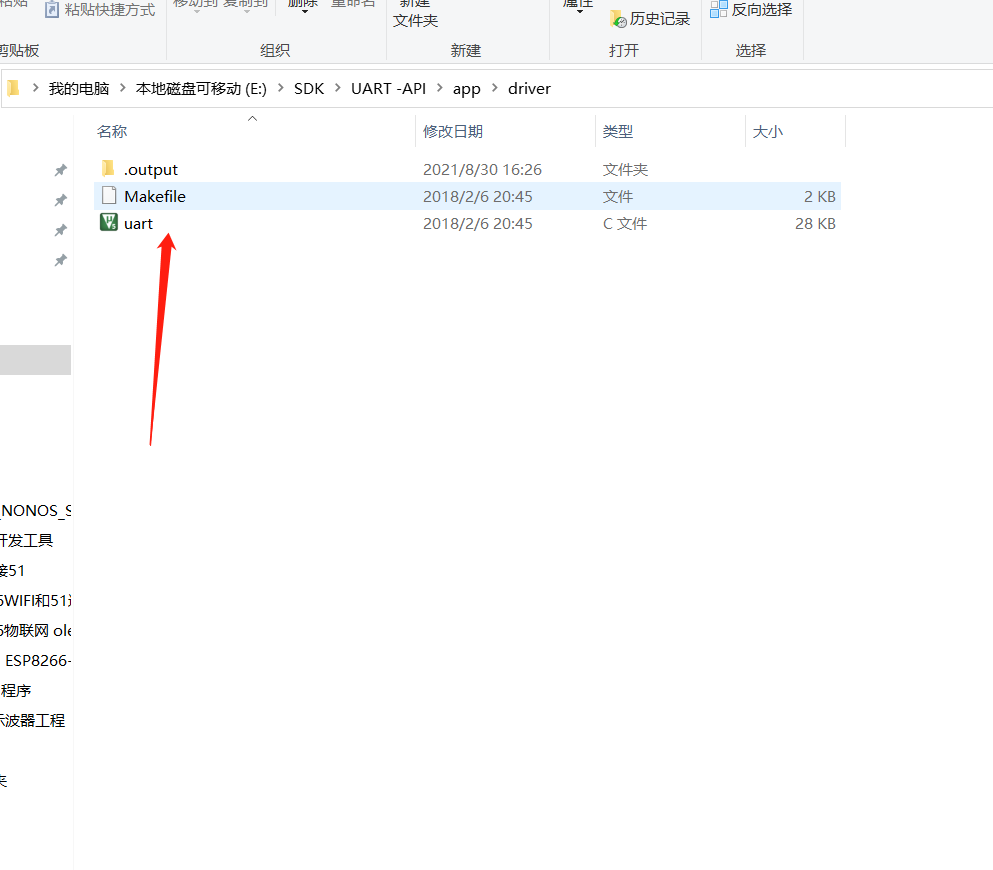This screenshot has width=993, height=870.
Task: Click date 2021/8/30 16:26 cell
Action: click(483, 170)
